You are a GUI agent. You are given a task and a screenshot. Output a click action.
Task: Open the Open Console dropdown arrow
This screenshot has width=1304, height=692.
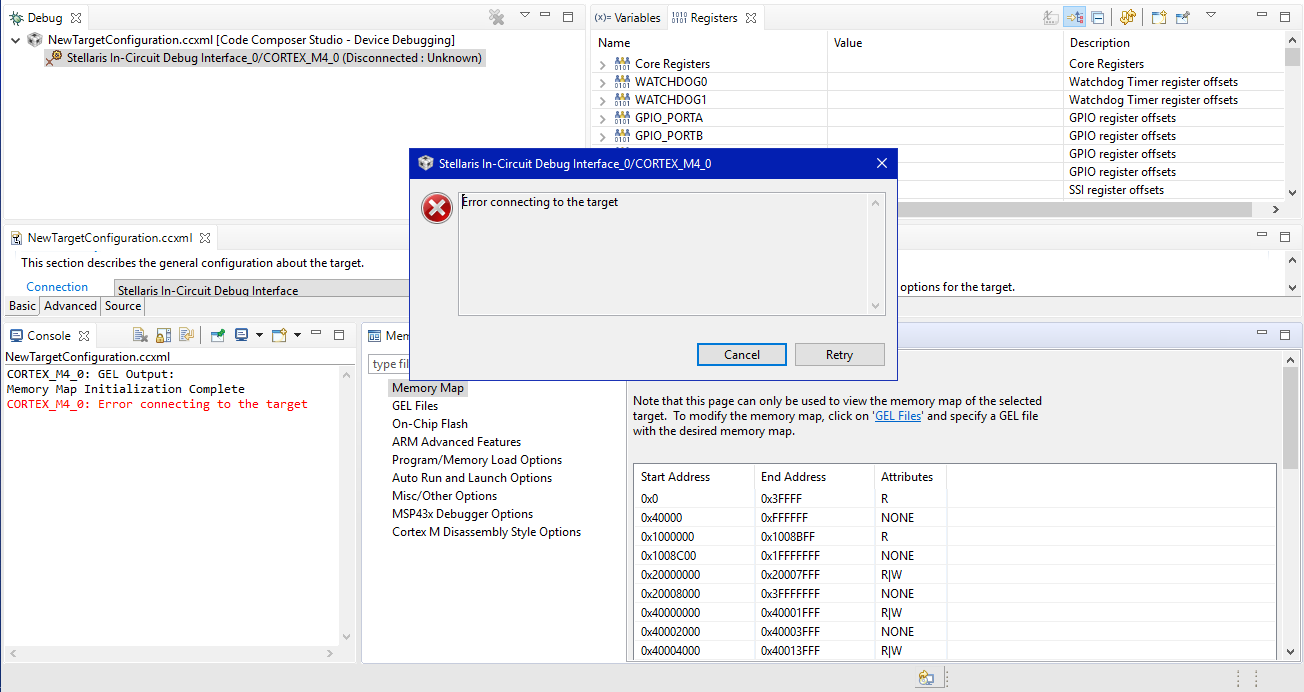click(298, 335)
